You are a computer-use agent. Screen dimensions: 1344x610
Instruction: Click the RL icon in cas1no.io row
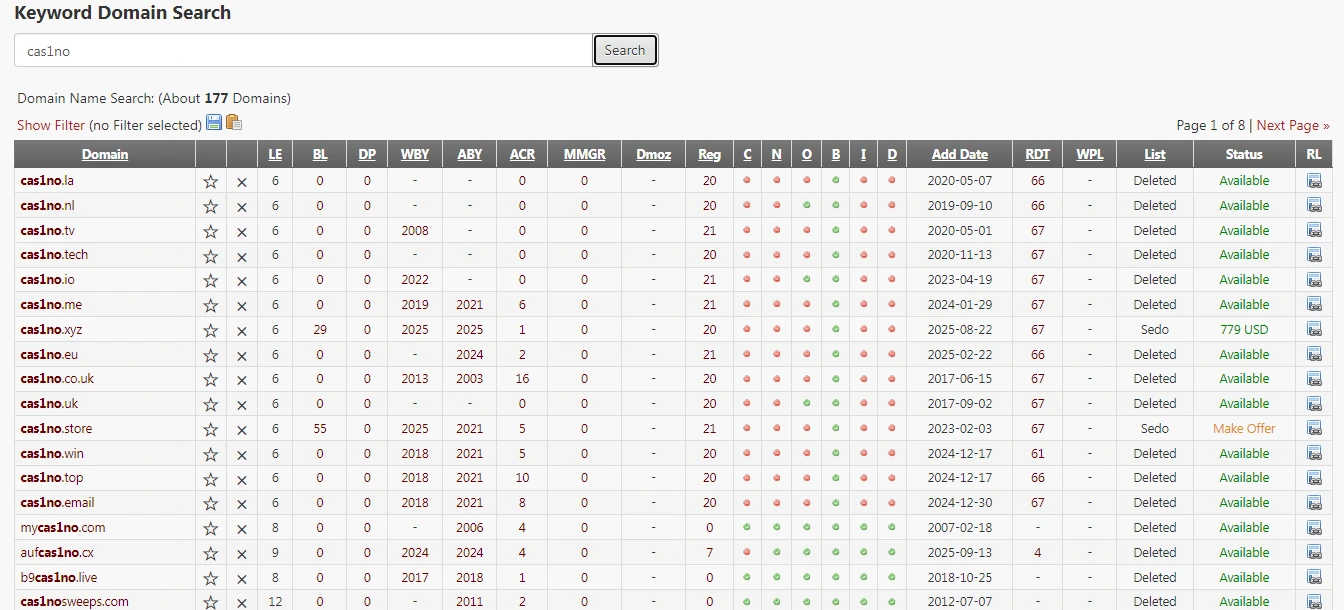[x=1314, y=280]
